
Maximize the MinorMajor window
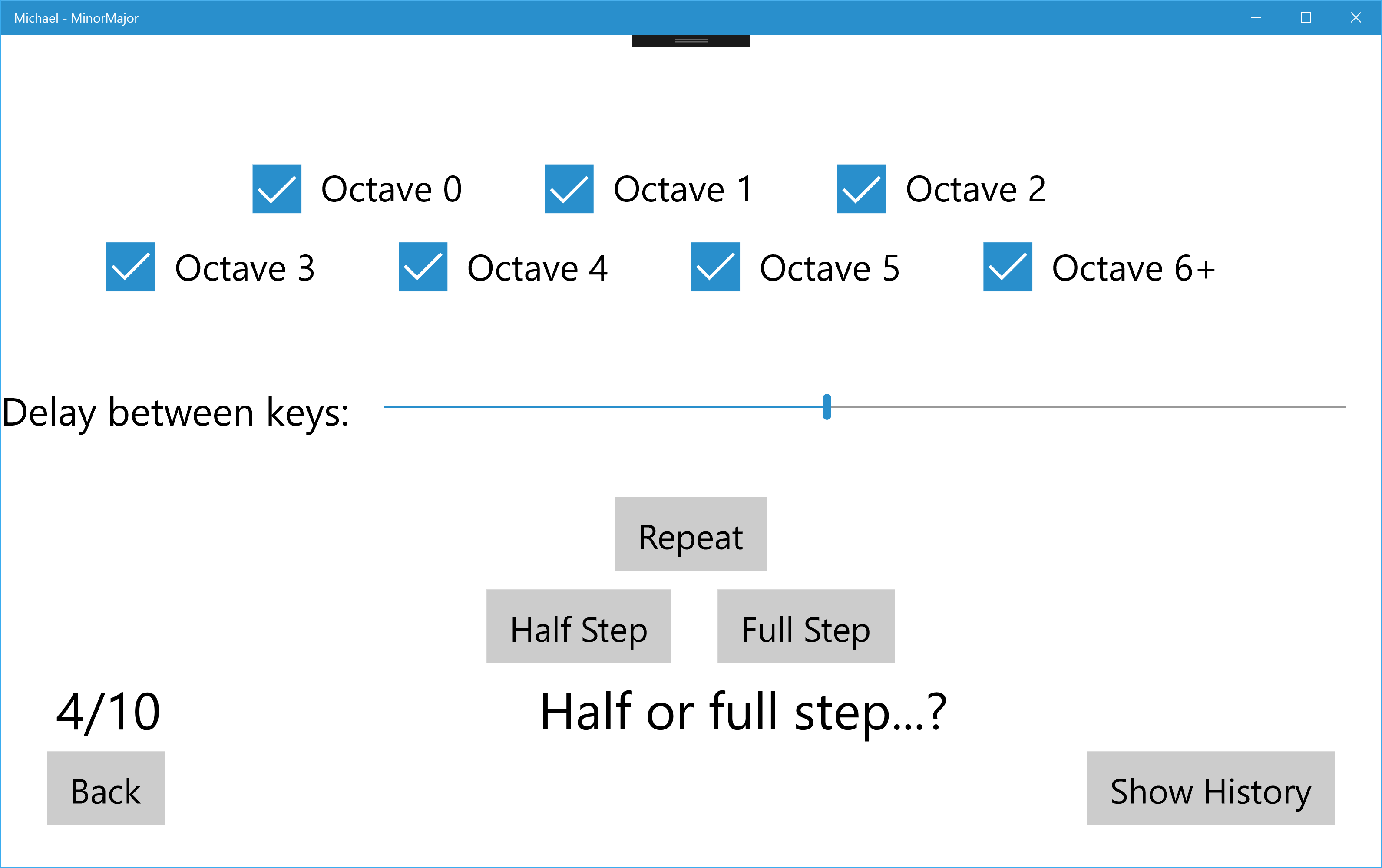[1306, 17]
